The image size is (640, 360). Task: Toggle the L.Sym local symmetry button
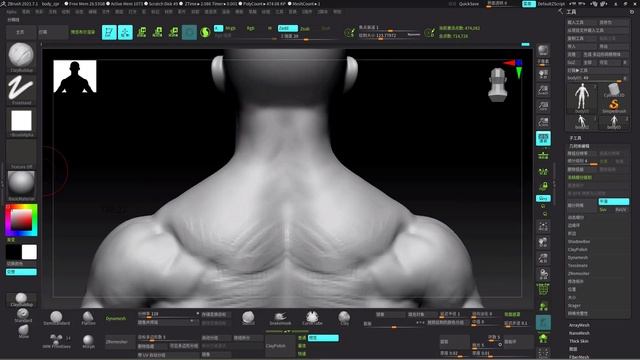click(x=543, y=171)
